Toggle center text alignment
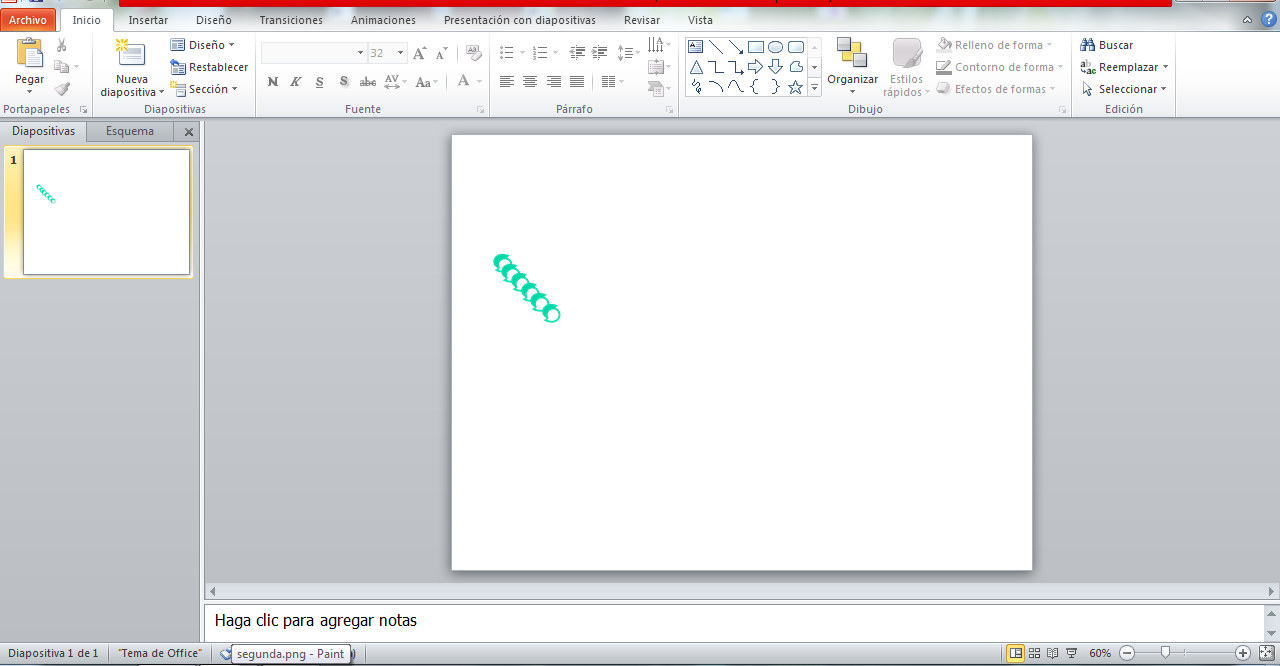Image resolution: width=1280 pixels, height=666 pixels. (530, 82)
